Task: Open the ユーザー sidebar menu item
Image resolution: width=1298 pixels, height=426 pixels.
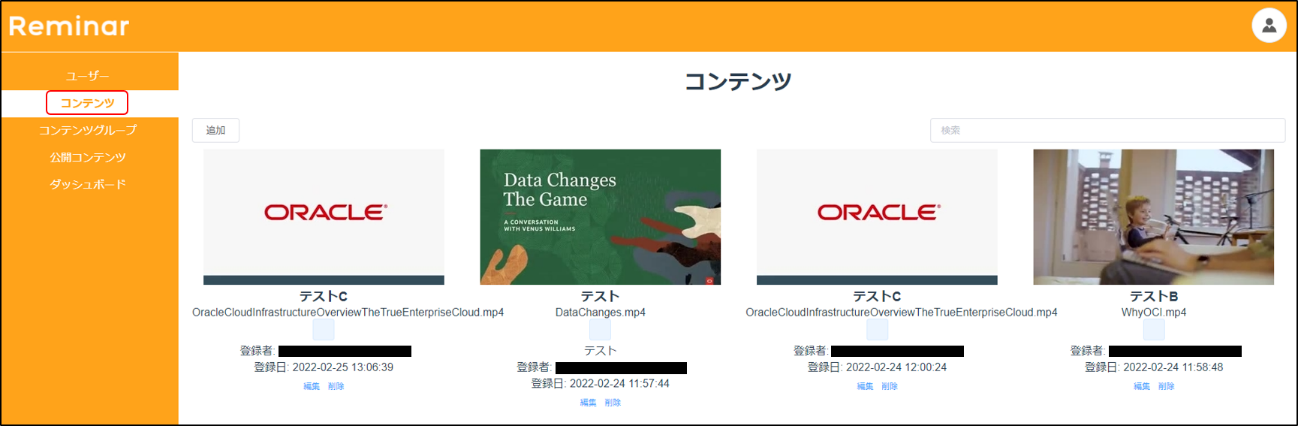Action: 88,76
